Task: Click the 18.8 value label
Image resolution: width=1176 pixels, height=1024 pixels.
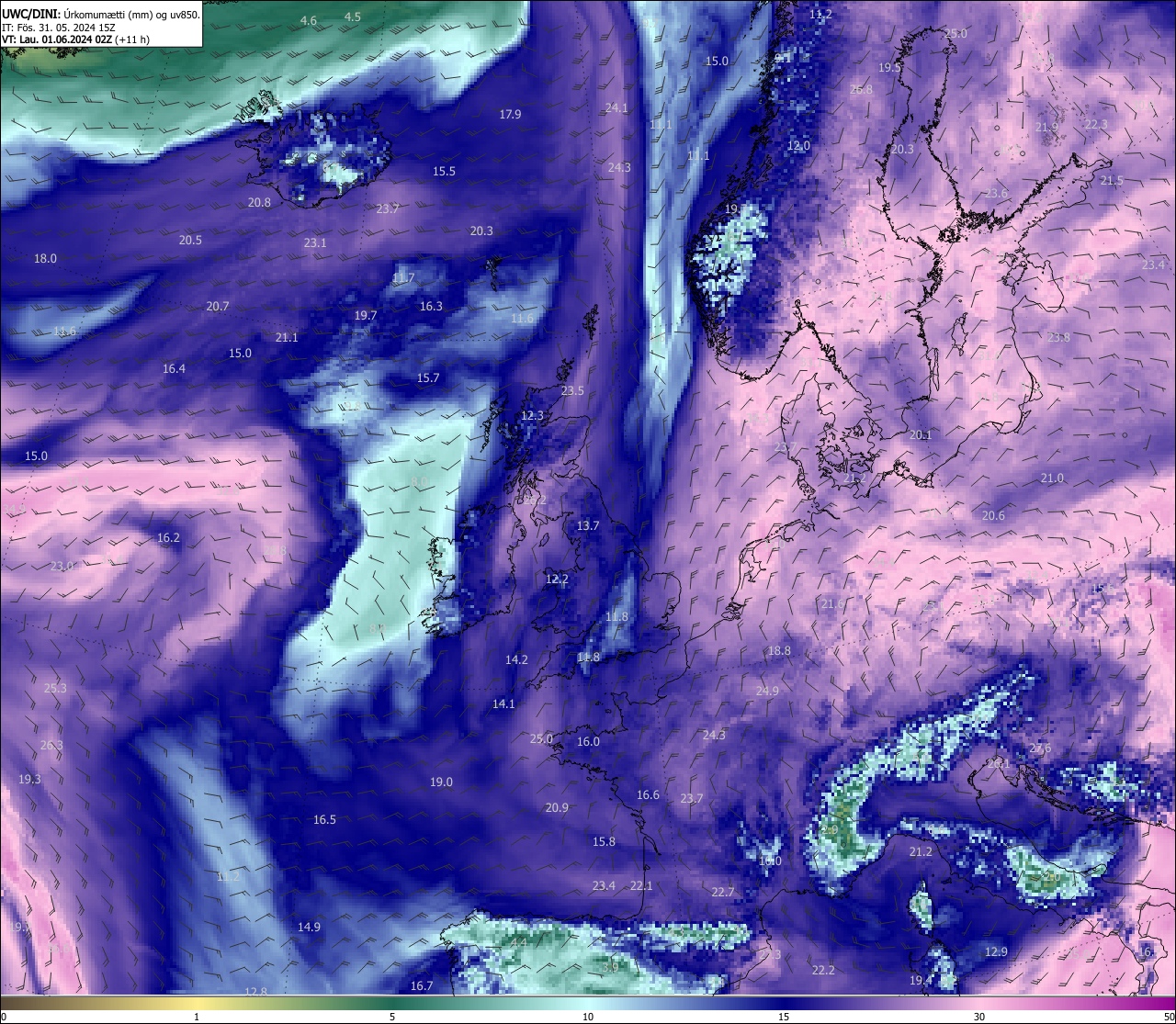Action: [x=779, y=650]
